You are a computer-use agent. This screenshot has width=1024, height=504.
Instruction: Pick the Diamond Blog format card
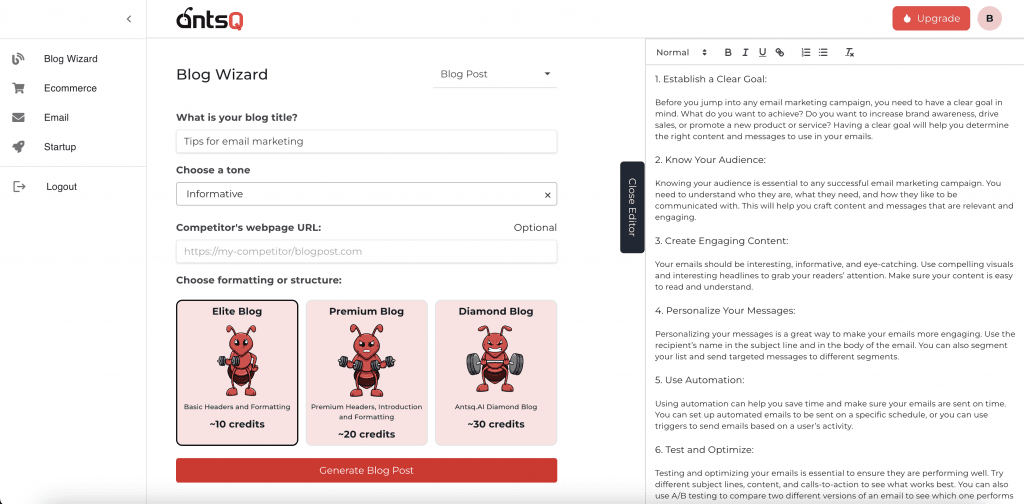[496, 372]
